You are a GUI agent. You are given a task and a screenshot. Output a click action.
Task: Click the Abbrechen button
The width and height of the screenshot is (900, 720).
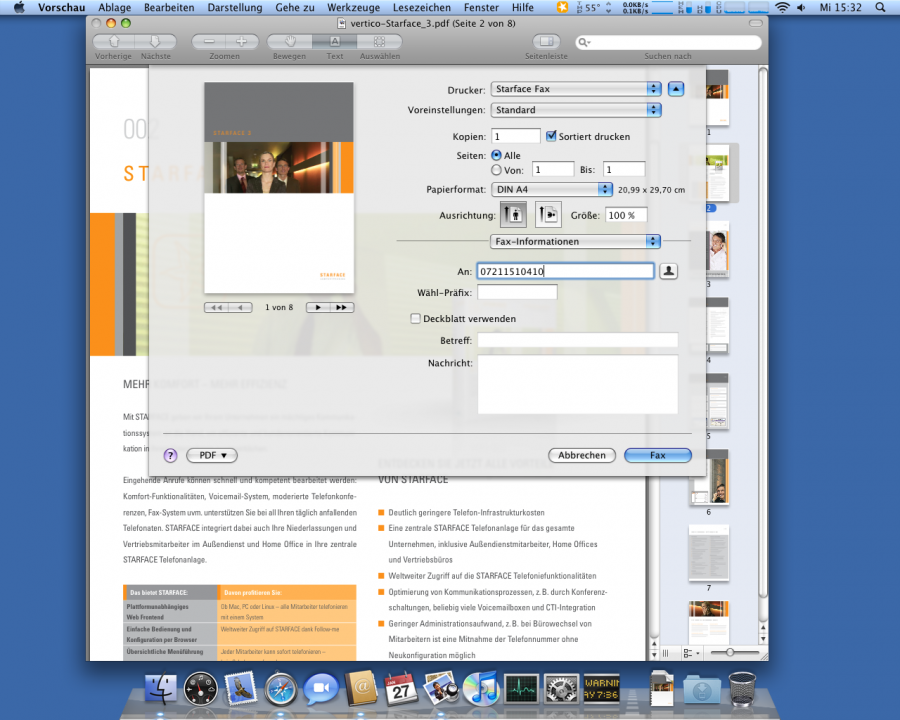(582, 455)
